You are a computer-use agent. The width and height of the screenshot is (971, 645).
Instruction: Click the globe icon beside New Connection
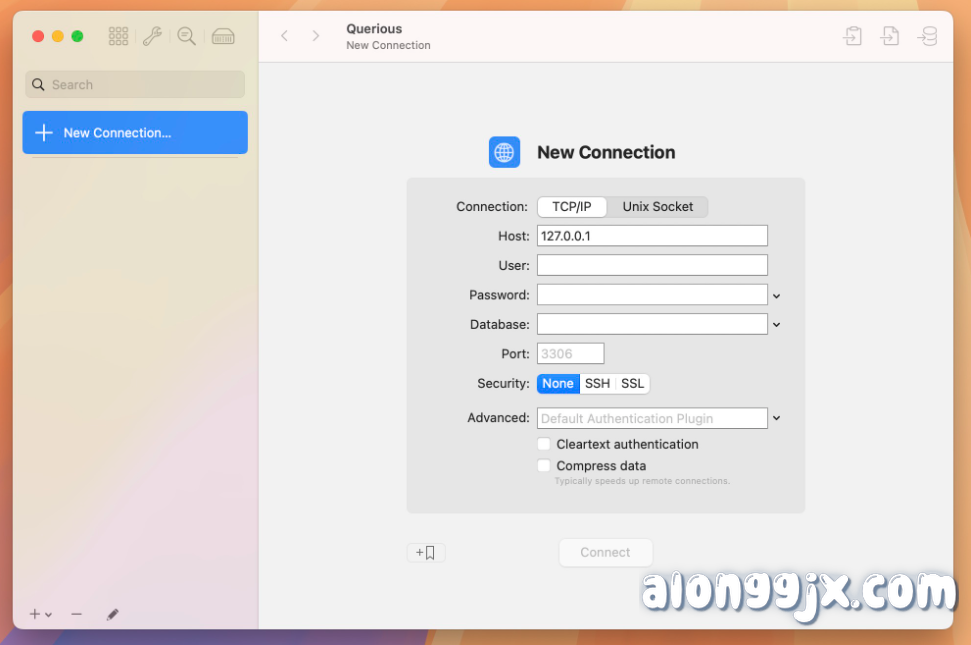[504, 152]
